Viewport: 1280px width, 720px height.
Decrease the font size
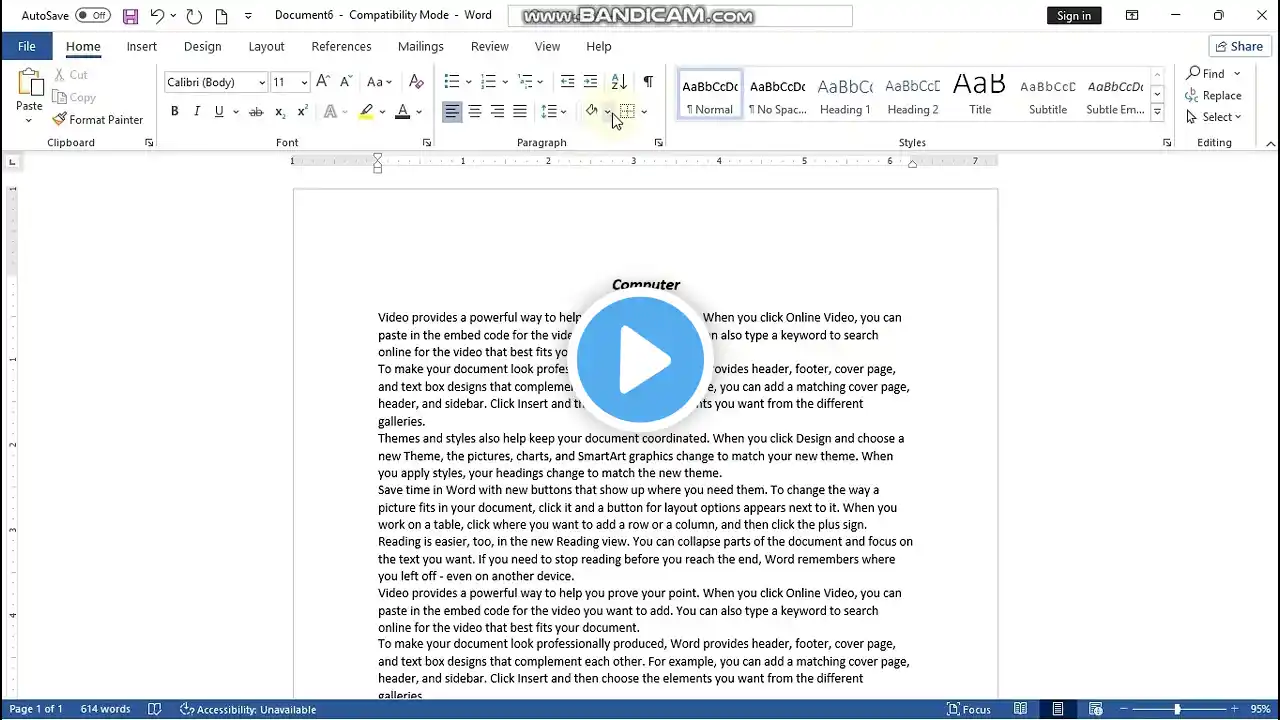[346, 82]
